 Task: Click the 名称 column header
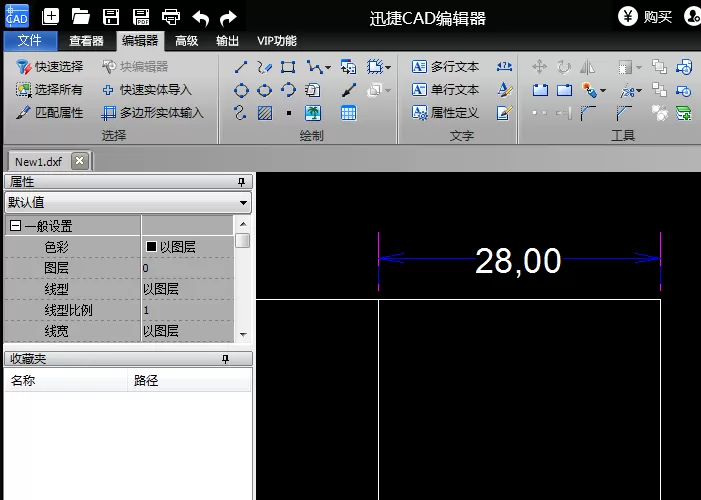(x=66, y=381)
